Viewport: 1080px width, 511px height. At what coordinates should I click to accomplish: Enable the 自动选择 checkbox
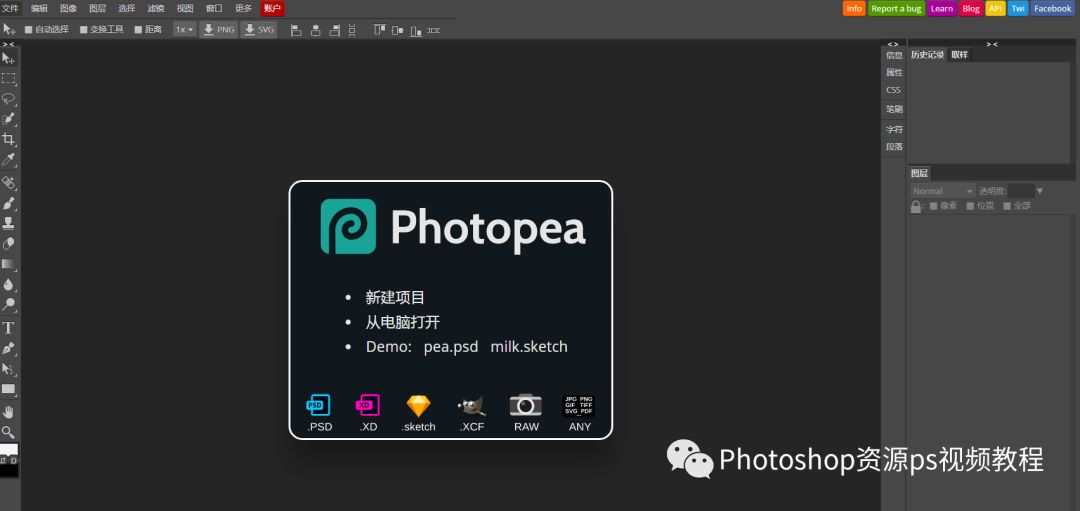pos(28,30)
